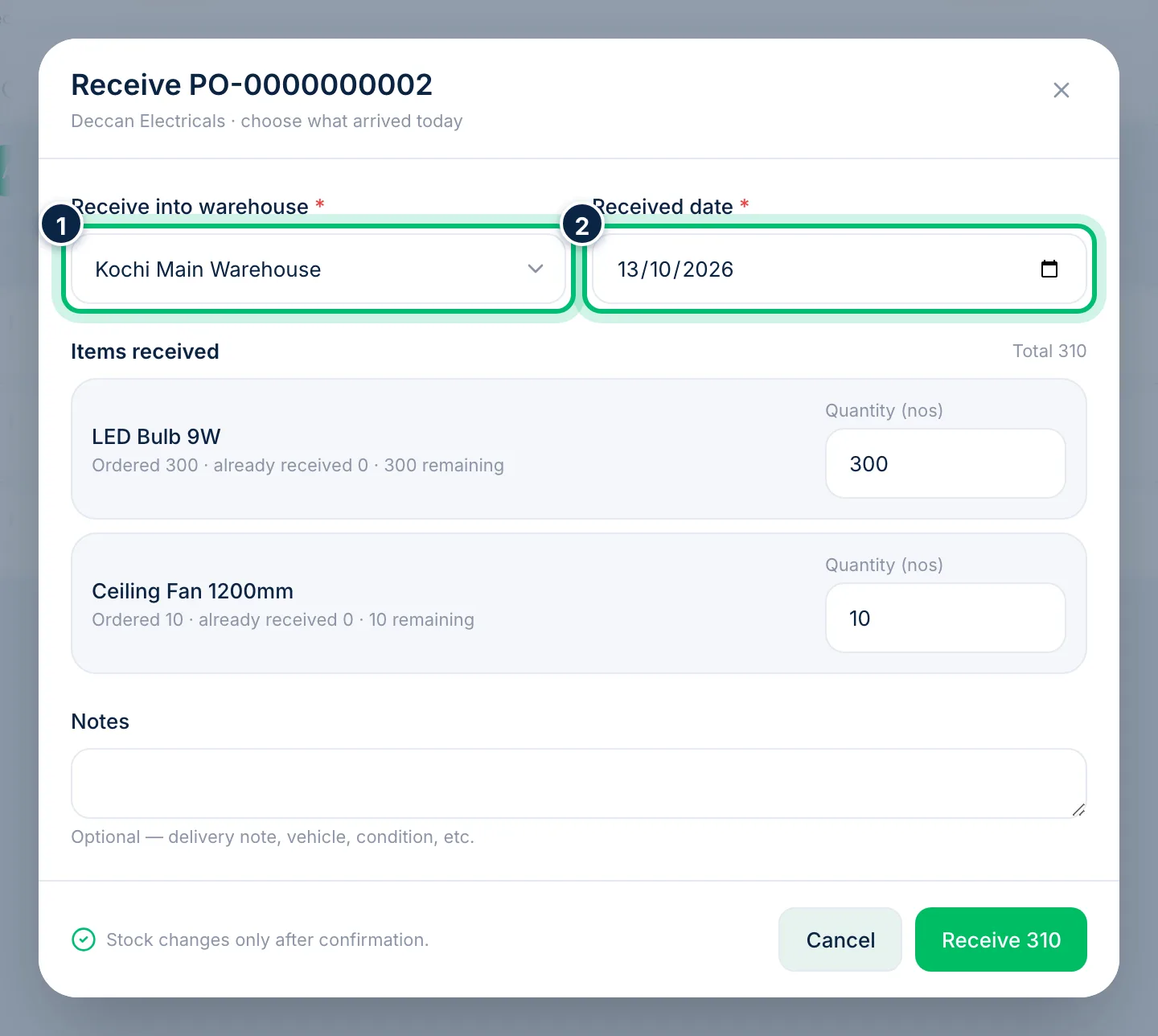Image resolution: width=1158 pixels, height=1036 pixels.
Task: Click the 'Notes' label
Action: tap(101, 721)
